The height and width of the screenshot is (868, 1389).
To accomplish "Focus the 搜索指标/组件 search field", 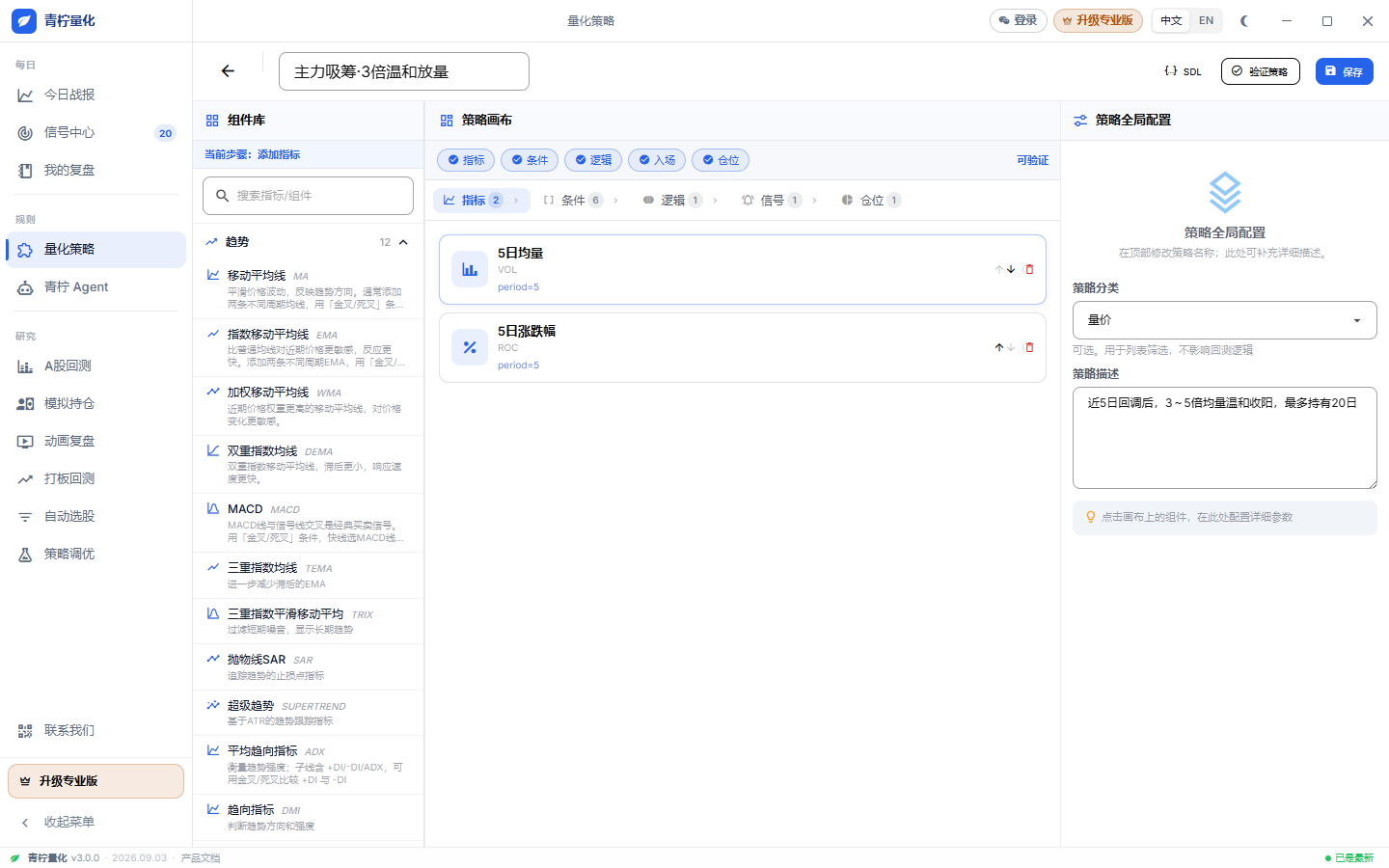I will 308,196.
